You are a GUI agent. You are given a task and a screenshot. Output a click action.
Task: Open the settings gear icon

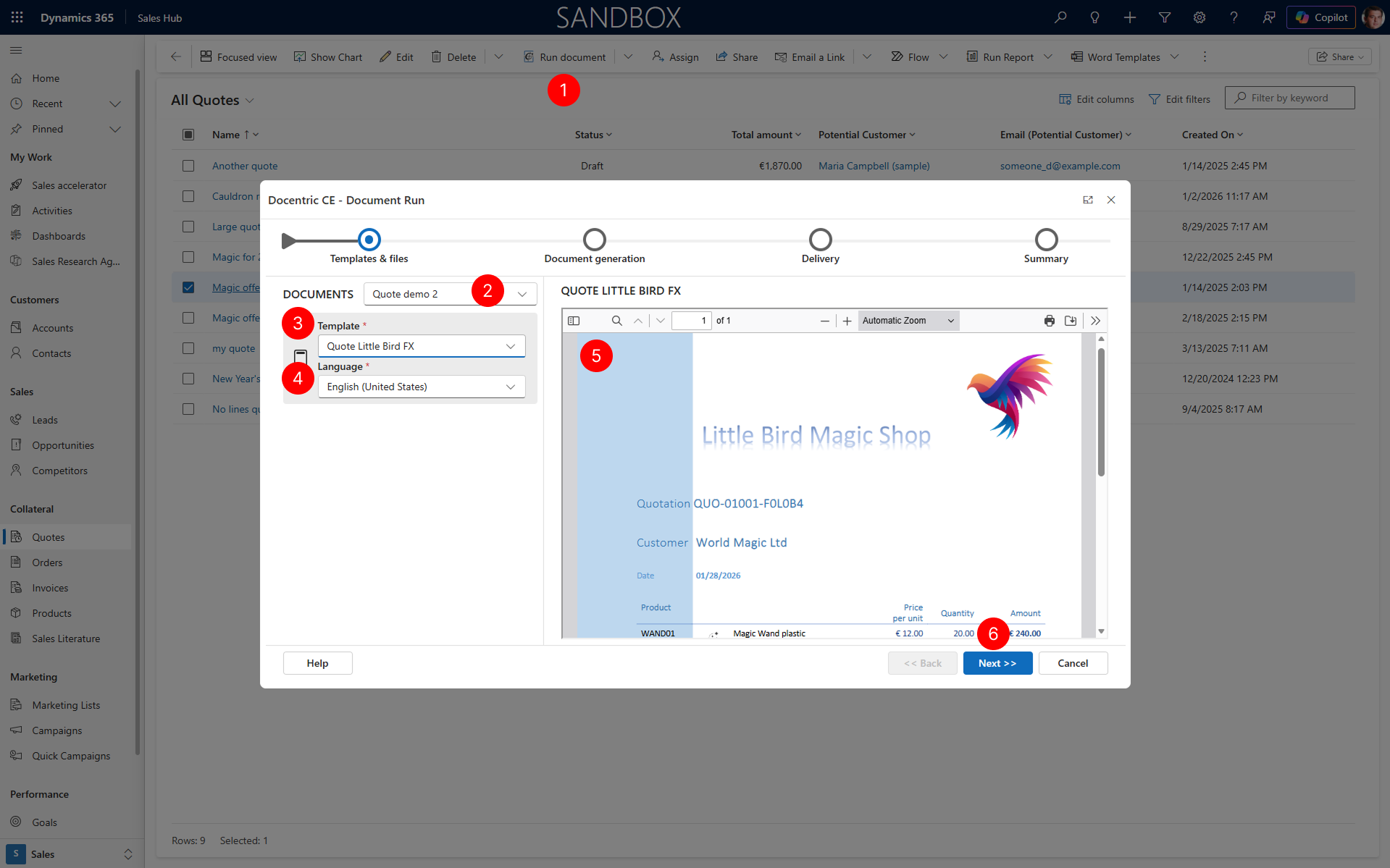click(x=1199, y=17)
